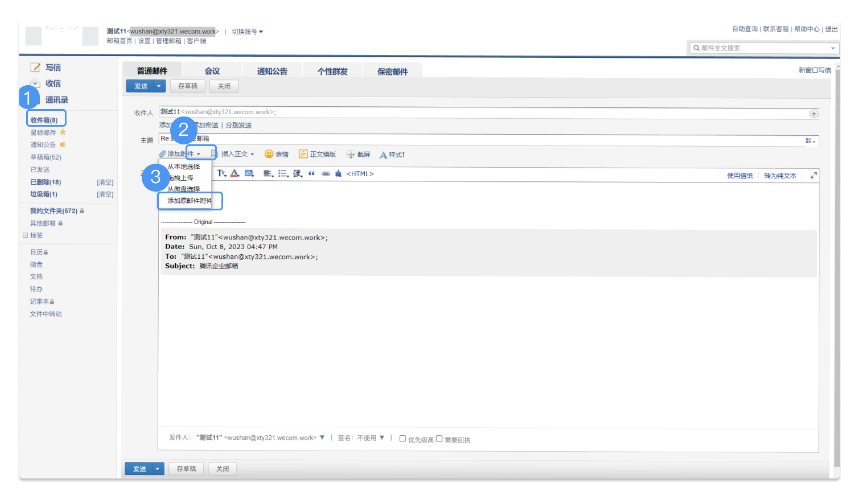
Task: Expand the editor to full screen
Action: 814,174
